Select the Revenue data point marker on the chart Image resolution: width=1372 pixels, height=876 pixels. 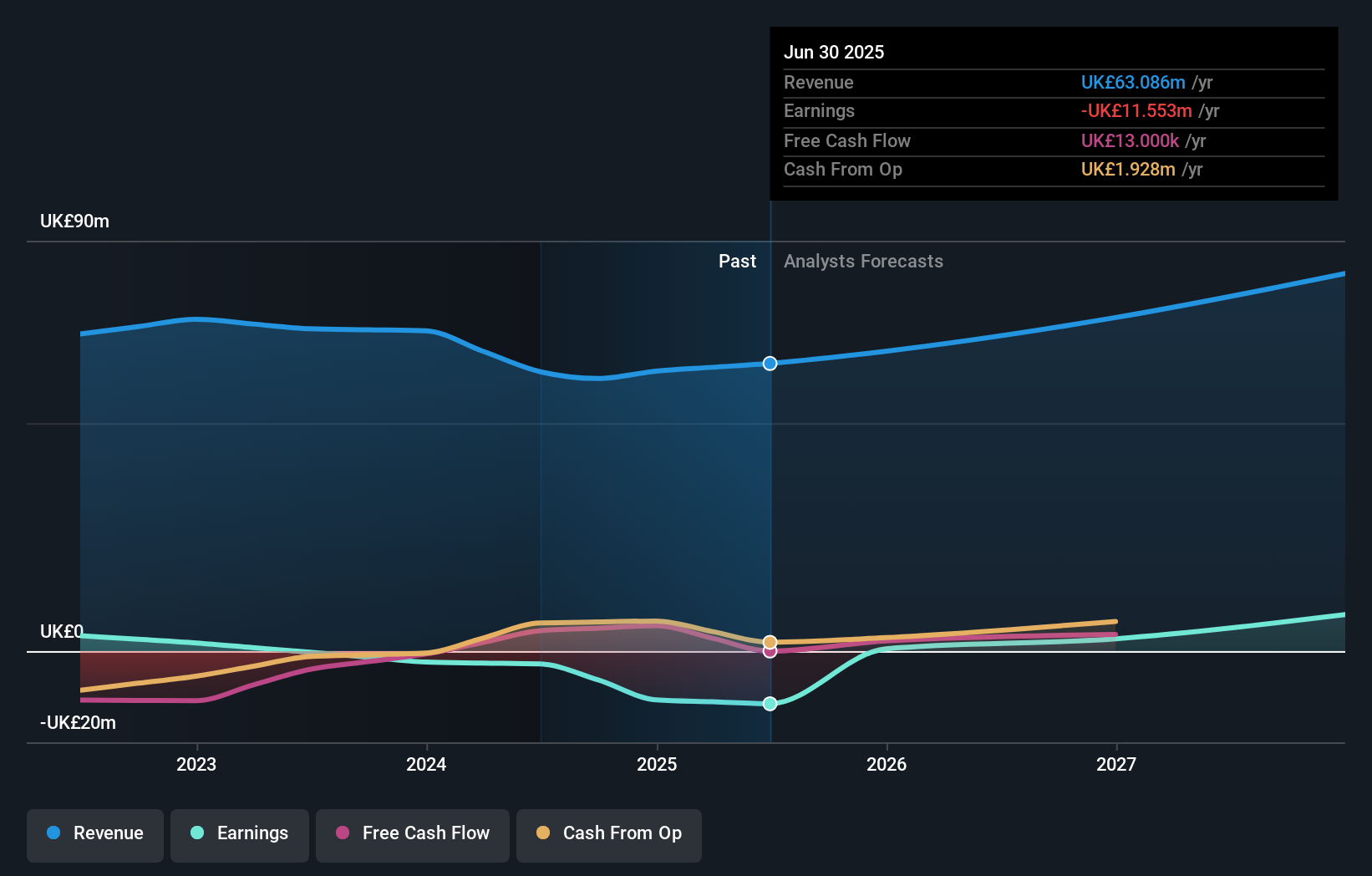coord(770,363)
